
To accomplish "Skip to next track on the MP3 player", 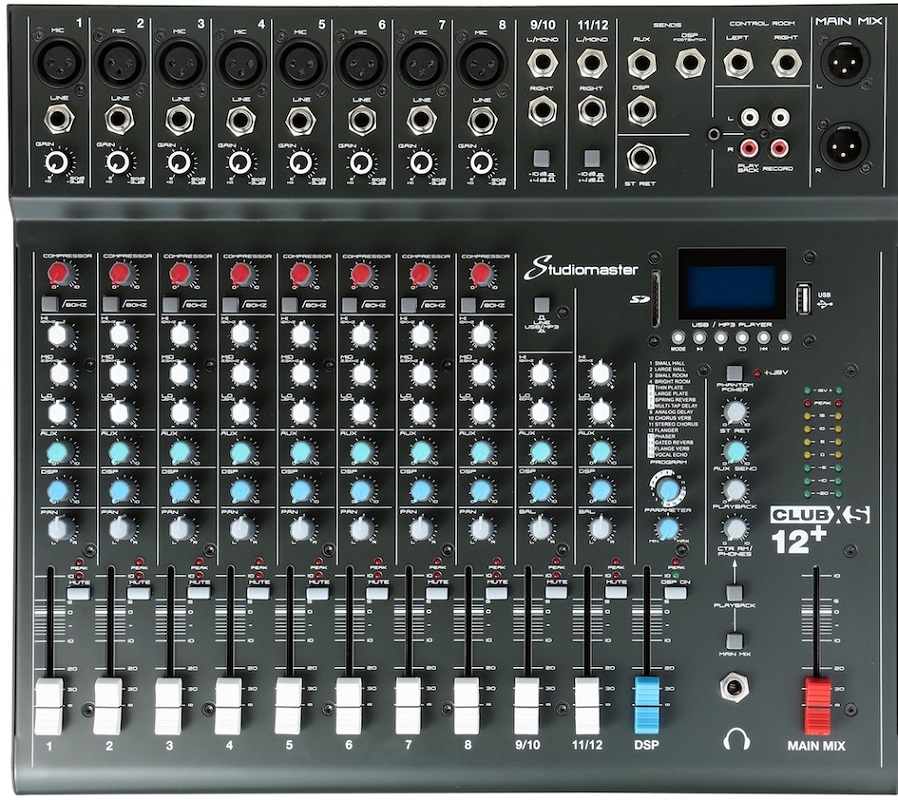I will (x=785, y=337).
